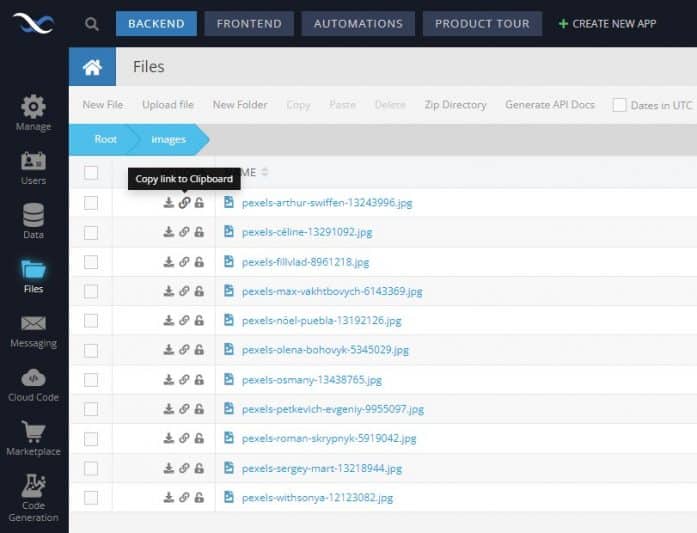Toggle the Dates in UTC checkbox
This screenshot has width=697, height=533.
click(x=620, y=105)
